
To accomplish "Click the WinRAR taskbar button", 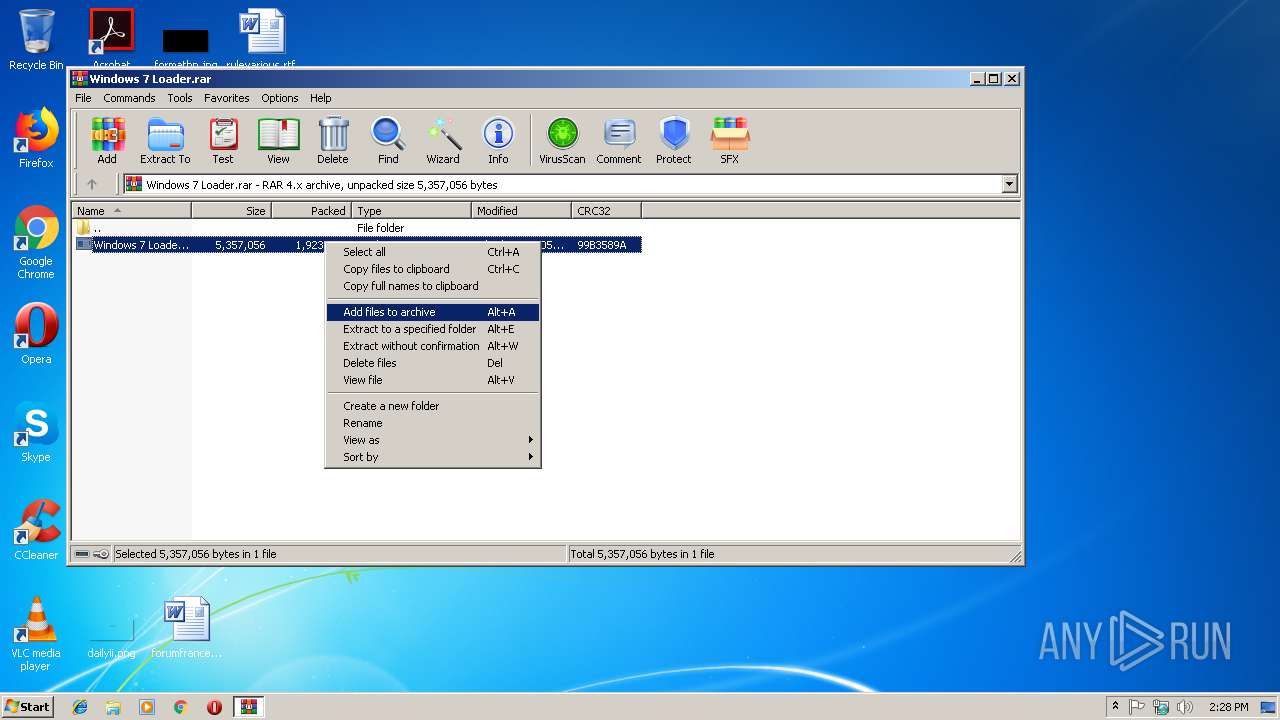I will [249, 707].
